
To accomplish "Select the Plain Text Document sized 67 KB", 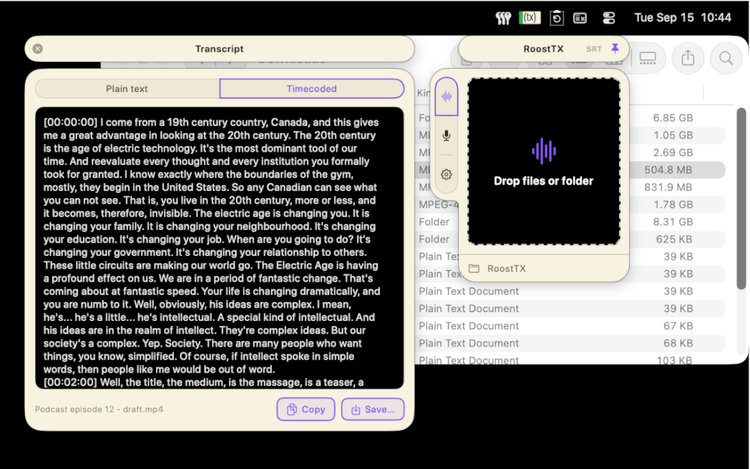I will point(570,326).
